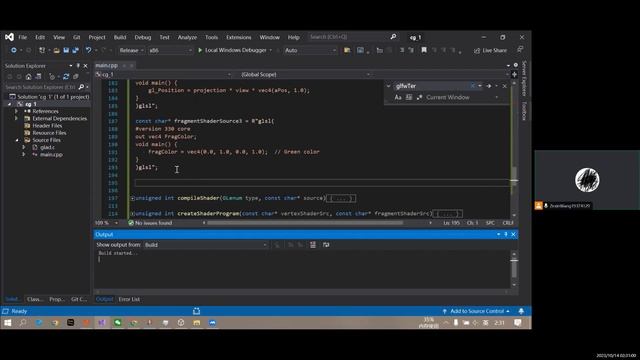The height and width of the screenshot is (360, 640).
Task: Expand the Find box to show replace
Action: tap(389, 86)
